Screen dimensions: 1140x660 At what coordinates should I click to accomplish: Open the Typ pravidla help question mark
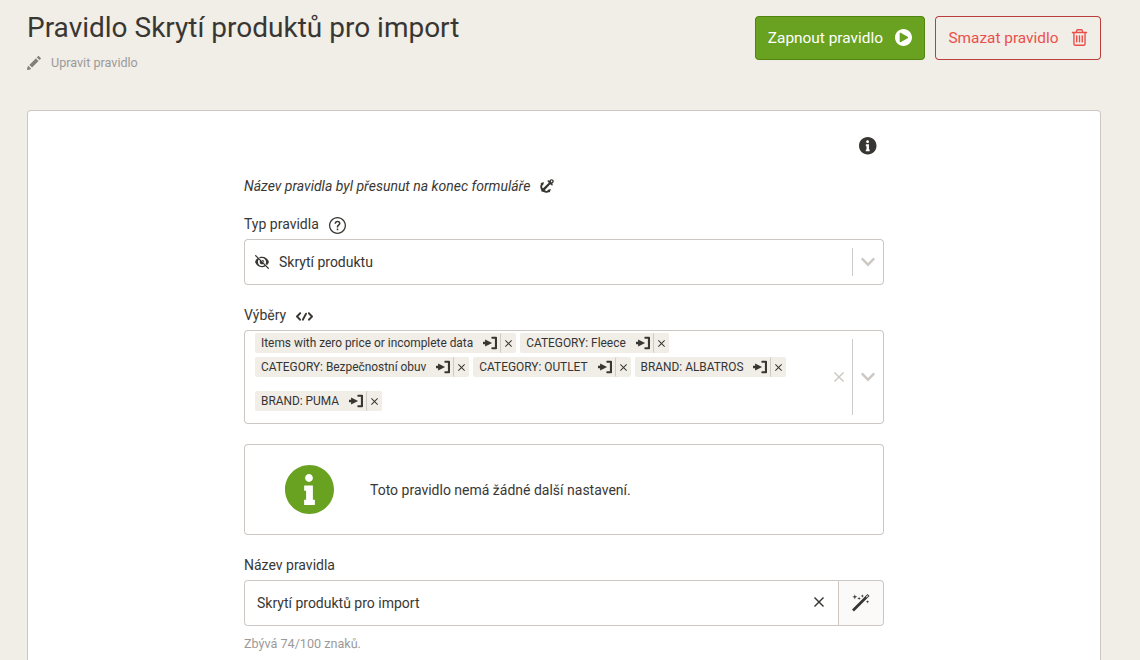coord(337,225)
